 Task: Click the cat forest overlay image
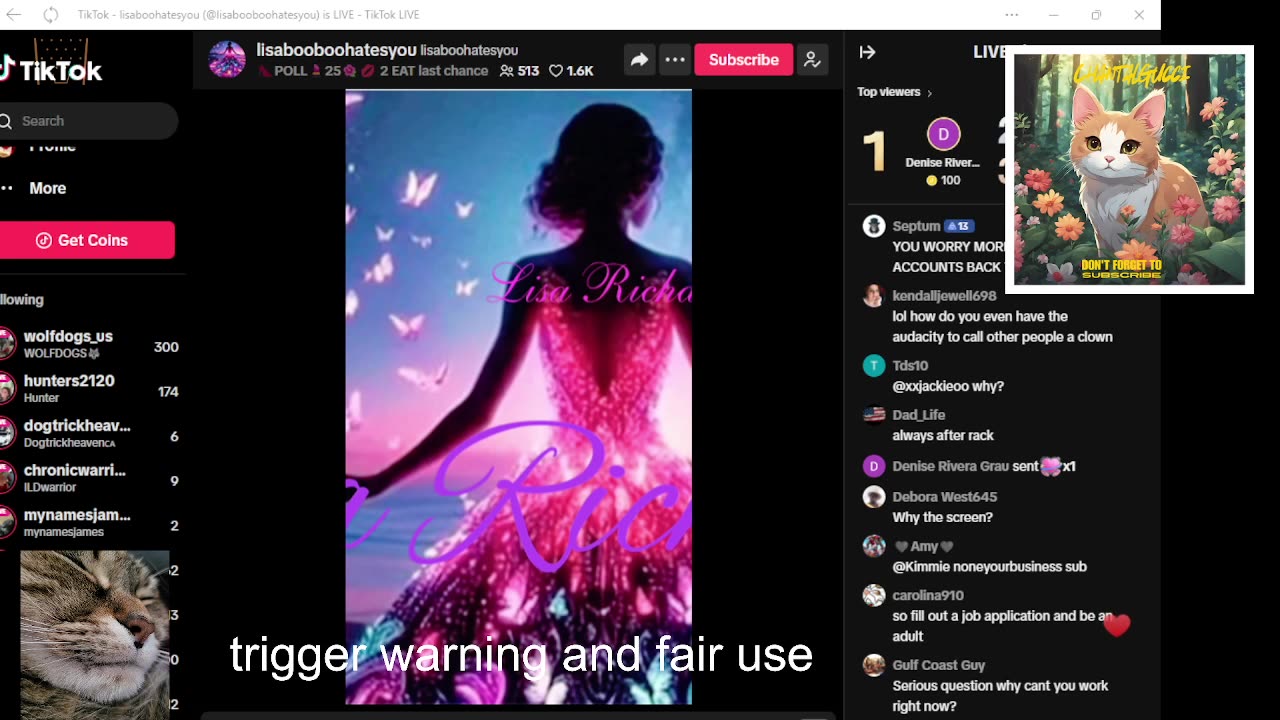[1129, 169]
